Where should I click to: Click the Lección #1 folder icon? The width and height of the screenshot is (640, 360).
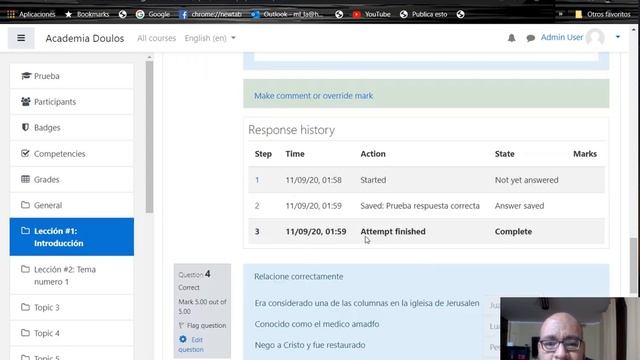[x=25, y=231]
